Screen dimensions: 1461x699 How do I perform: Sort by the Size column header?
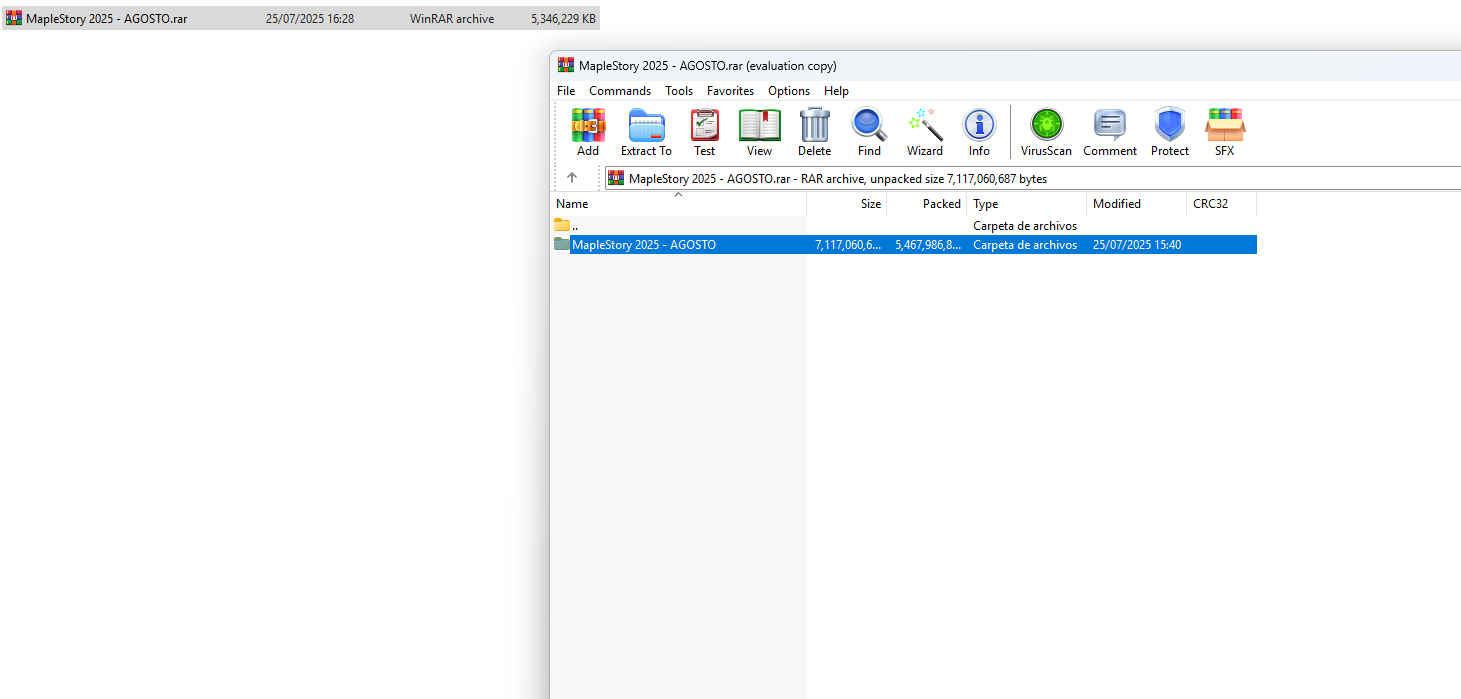tap(847, 204)
